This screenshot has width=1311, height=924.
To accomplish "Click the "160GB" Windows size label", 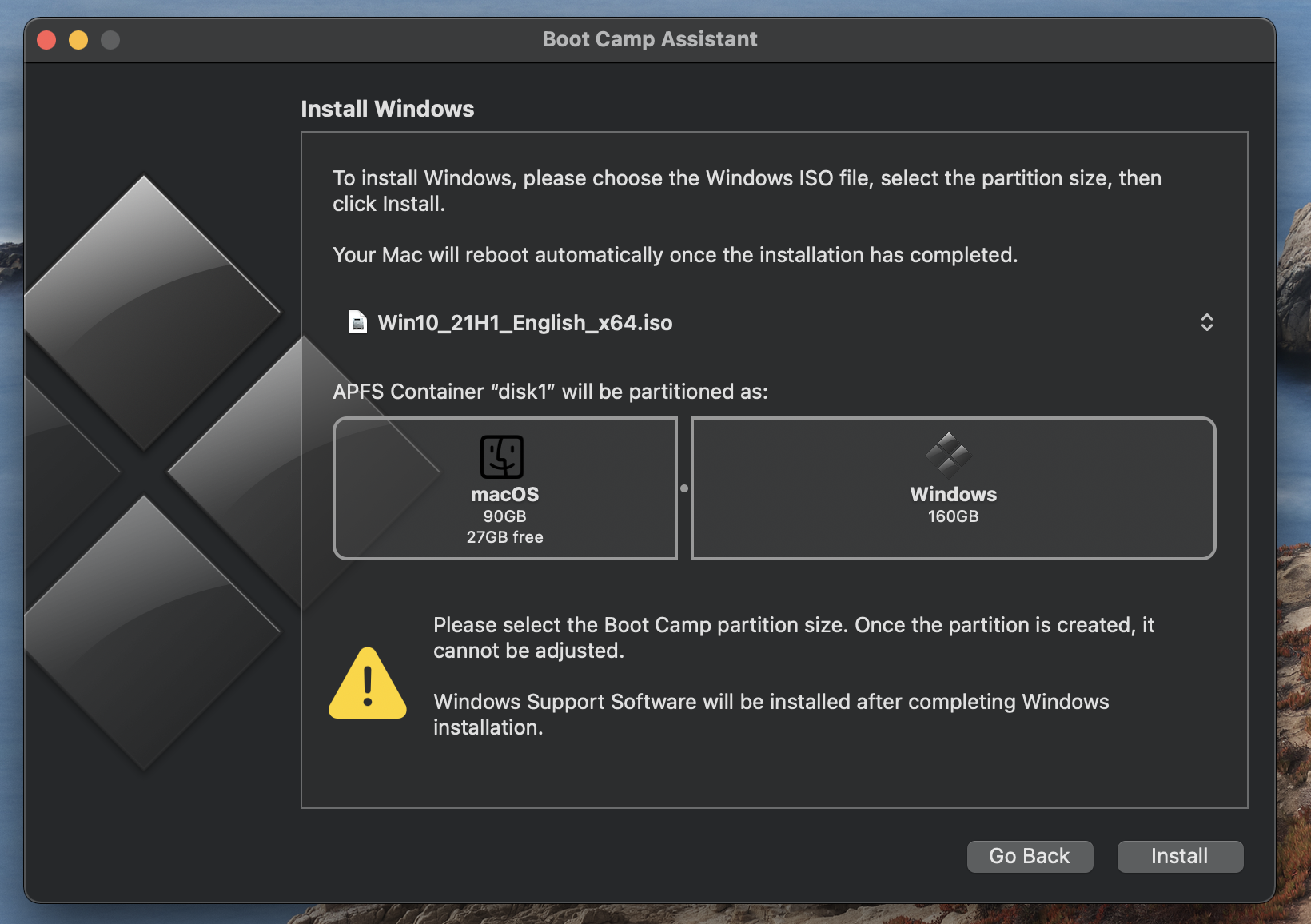I will point(954,516).
